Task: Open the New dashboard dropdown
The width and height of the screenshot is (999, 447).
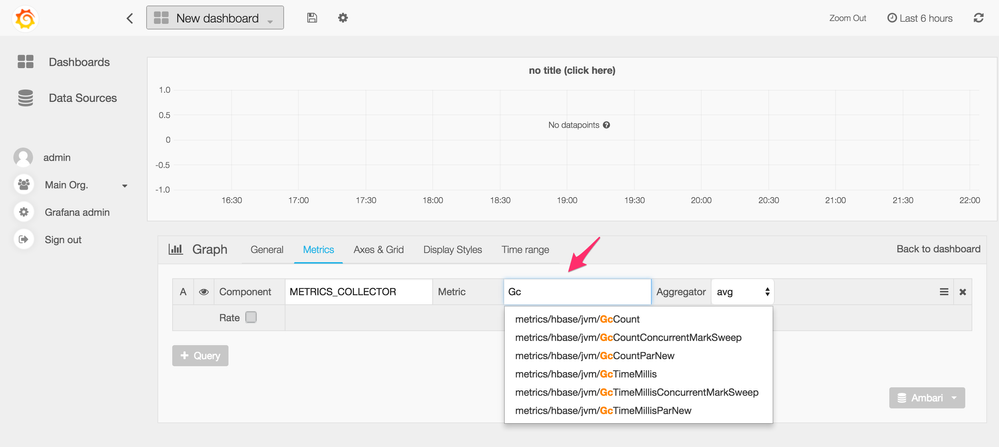Action: [215, 18]
